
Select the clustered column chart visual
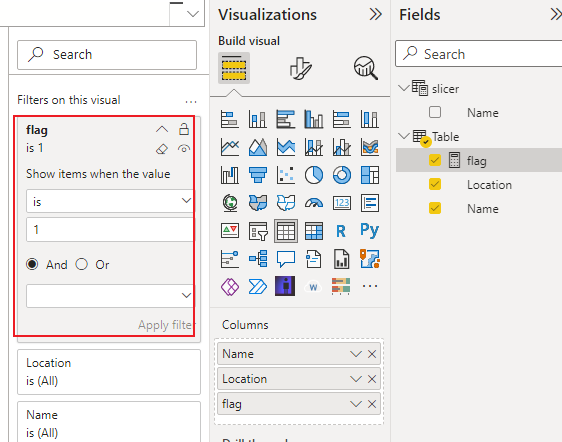314,119
